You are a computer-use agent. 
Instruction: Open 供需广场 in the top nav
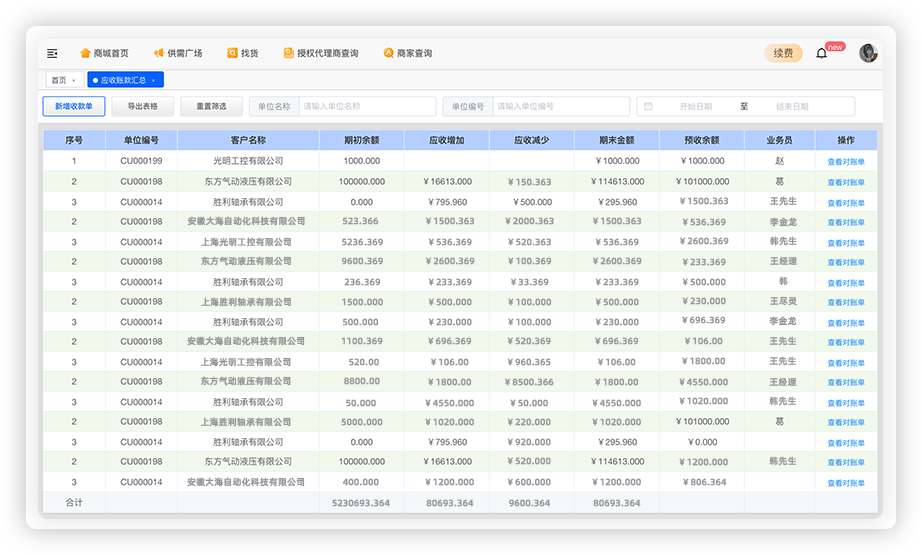pyautogui.click(x=178, y=54)
